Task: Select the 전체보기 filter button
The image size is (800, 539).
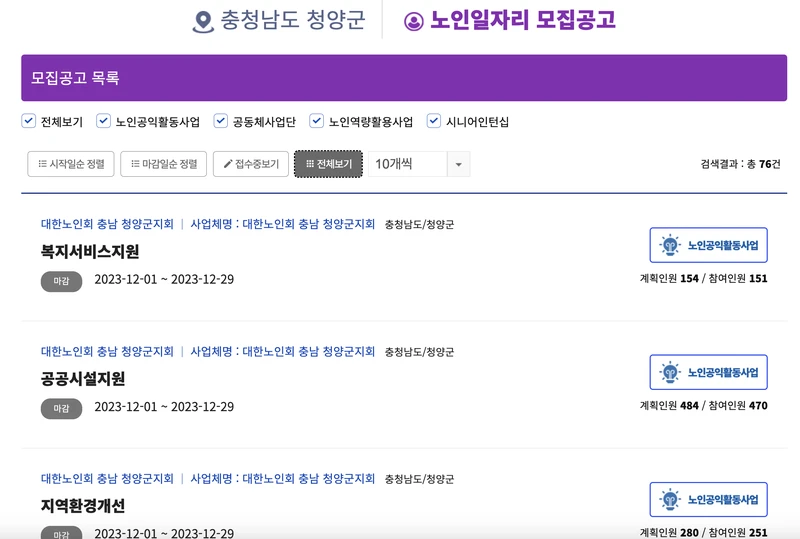Action: 328,164
